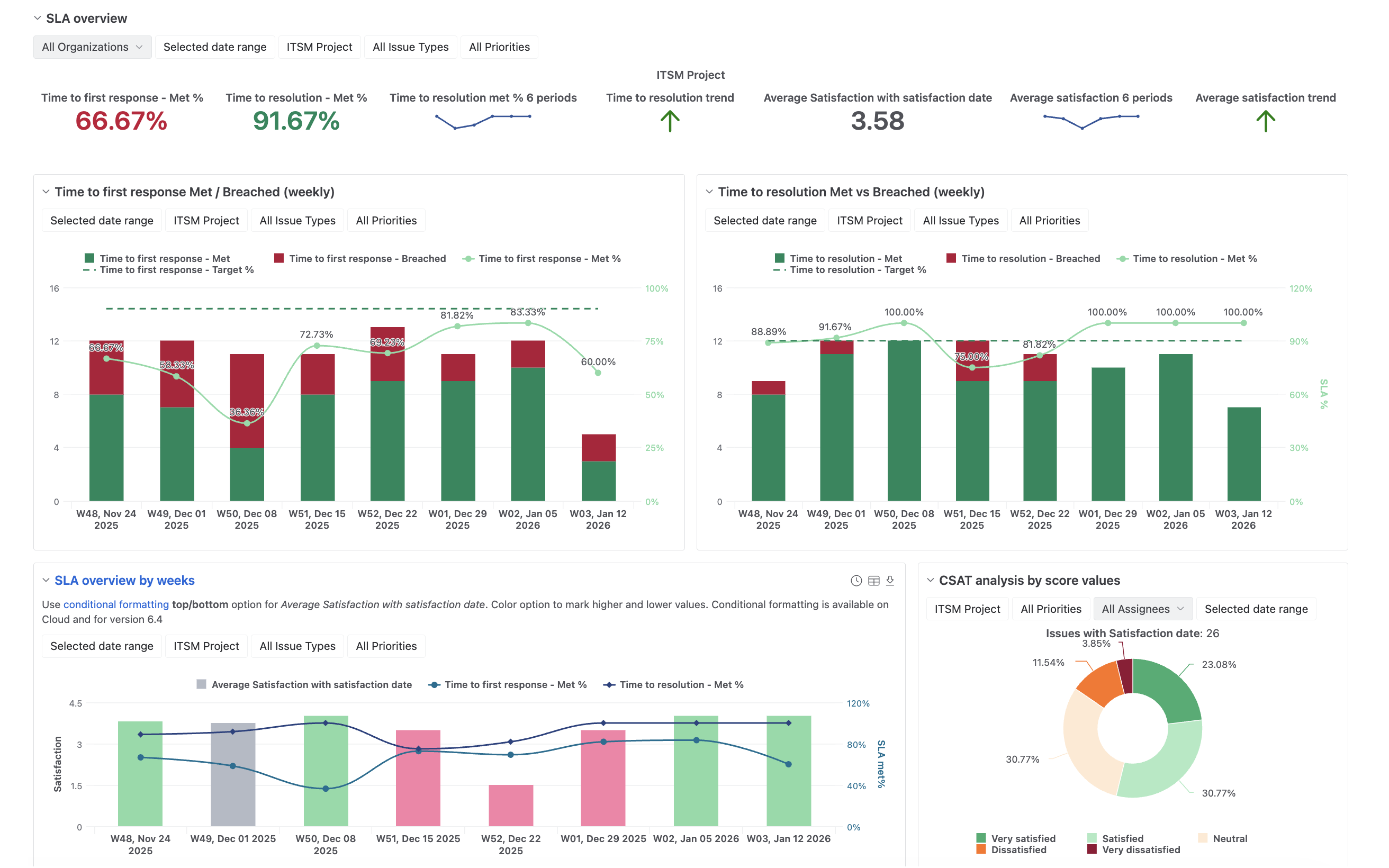Collapse the SLA overview by weeks panel

(x=46, y=581)
